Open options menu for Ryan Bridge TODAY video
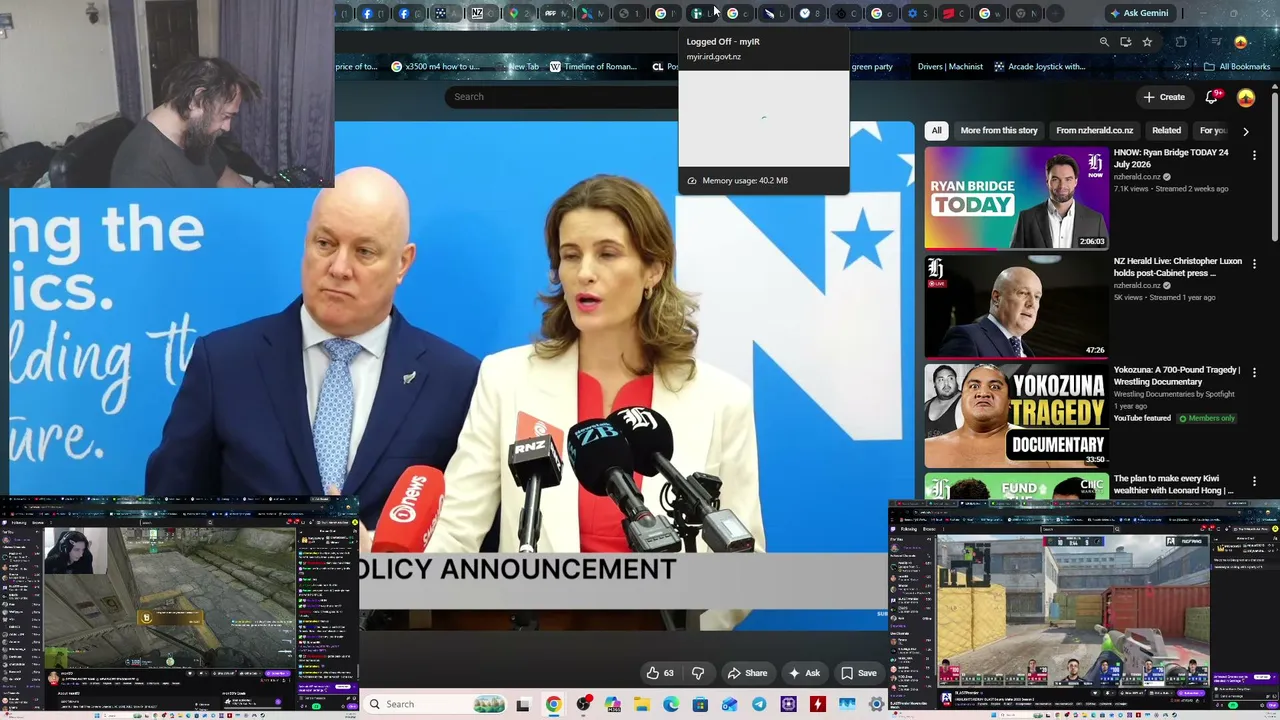This screenshot has width=1280, height=720. pos(1254,154)
